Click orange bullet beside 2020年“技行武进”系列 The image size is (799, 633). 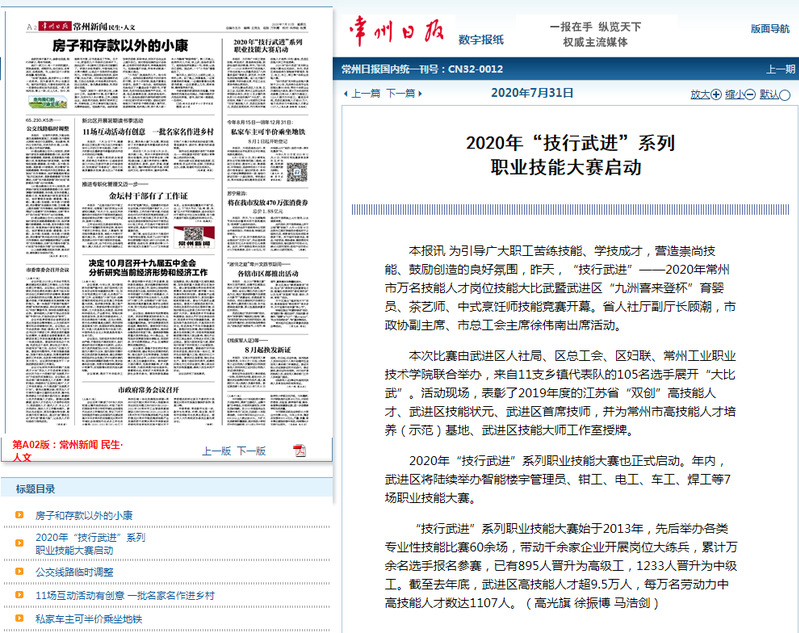coord(19,543)
